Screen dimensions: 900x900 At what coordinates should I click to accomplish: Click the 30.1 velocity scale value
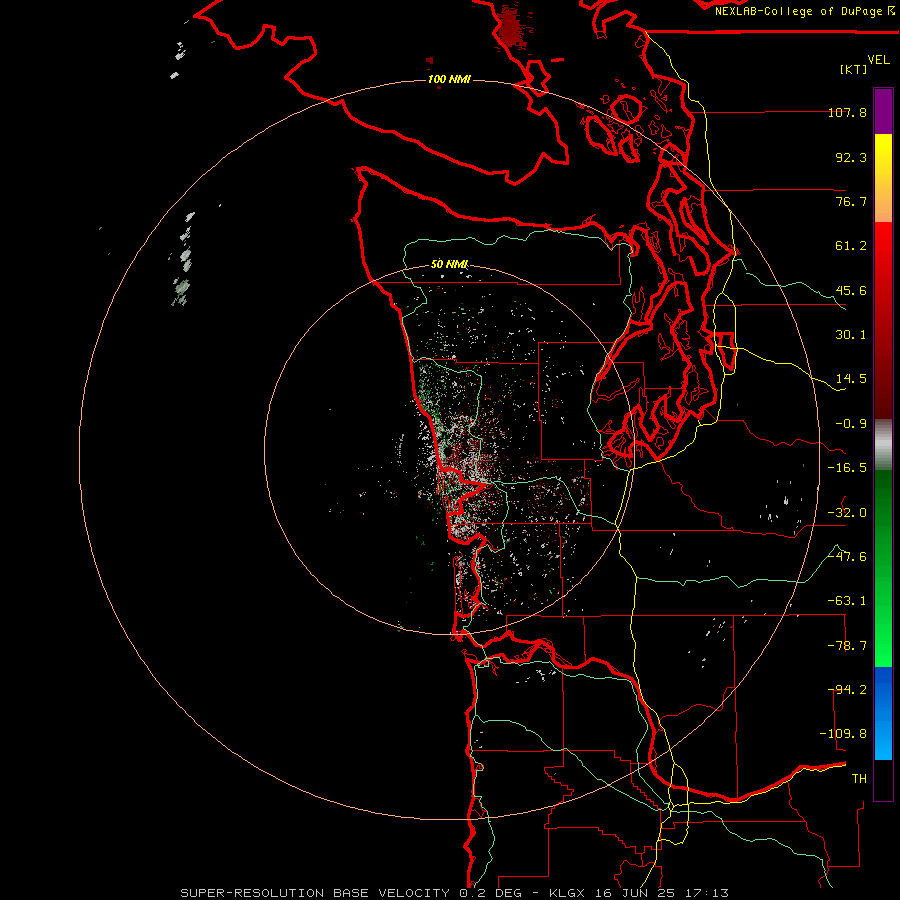pos(851,335)
